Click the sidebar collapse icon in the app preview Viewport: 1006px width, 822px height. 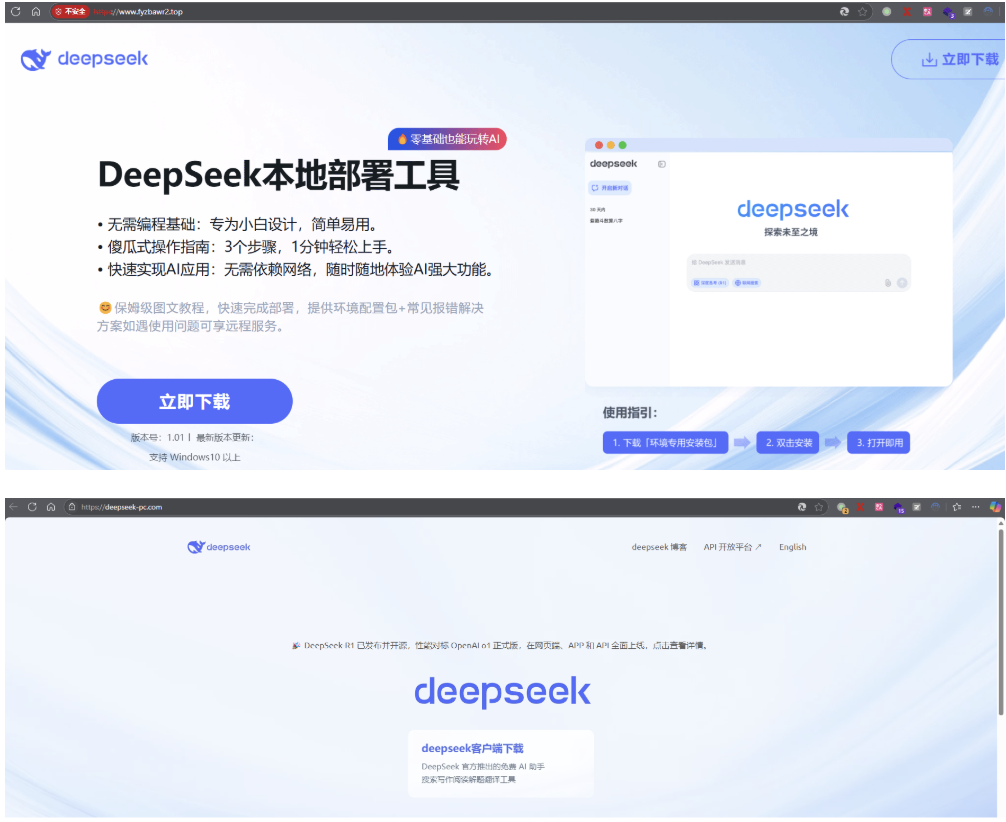pos(662,164)
